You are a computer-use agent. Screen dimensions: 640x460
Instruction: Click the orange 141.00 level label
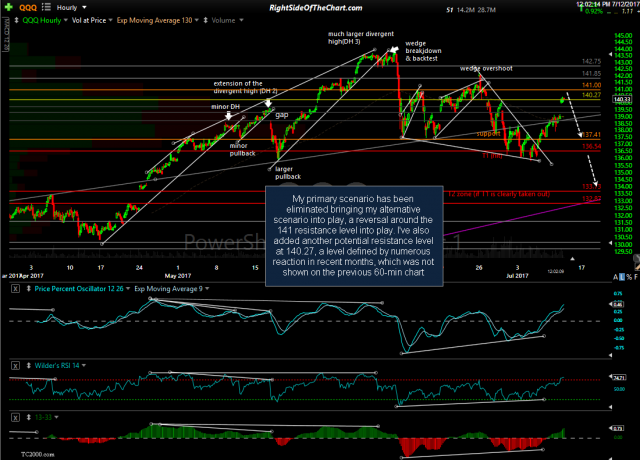pyautogui.click(x=591, y=85)
